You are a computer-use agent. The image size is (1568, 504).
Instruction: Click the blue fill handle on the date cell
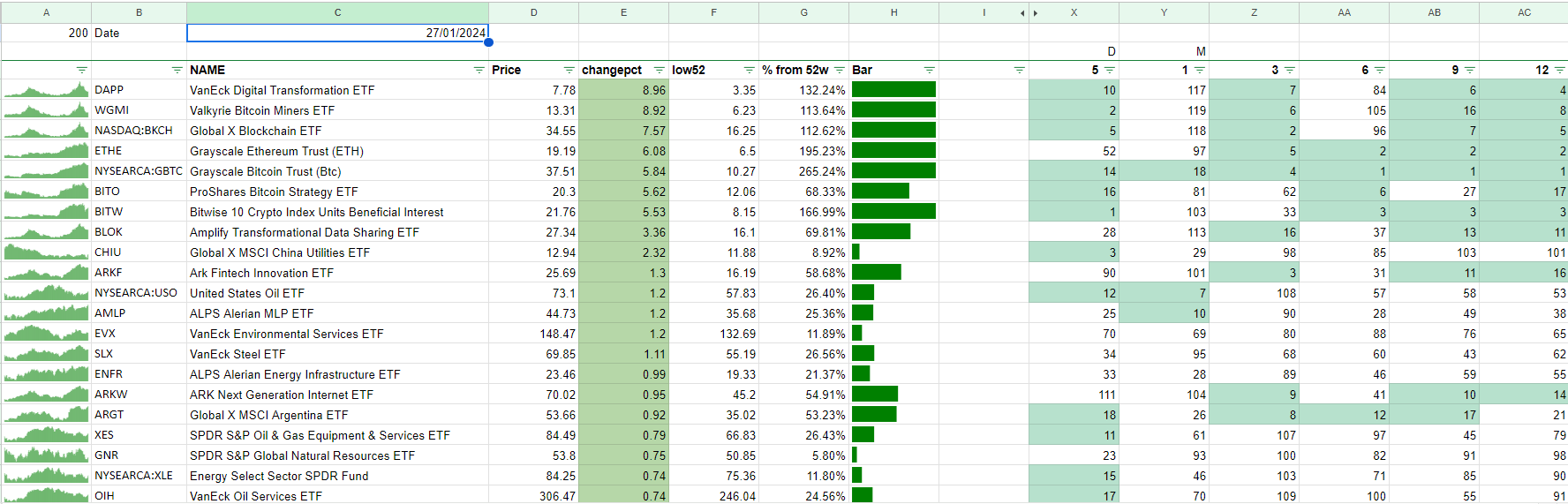[488, 41]
